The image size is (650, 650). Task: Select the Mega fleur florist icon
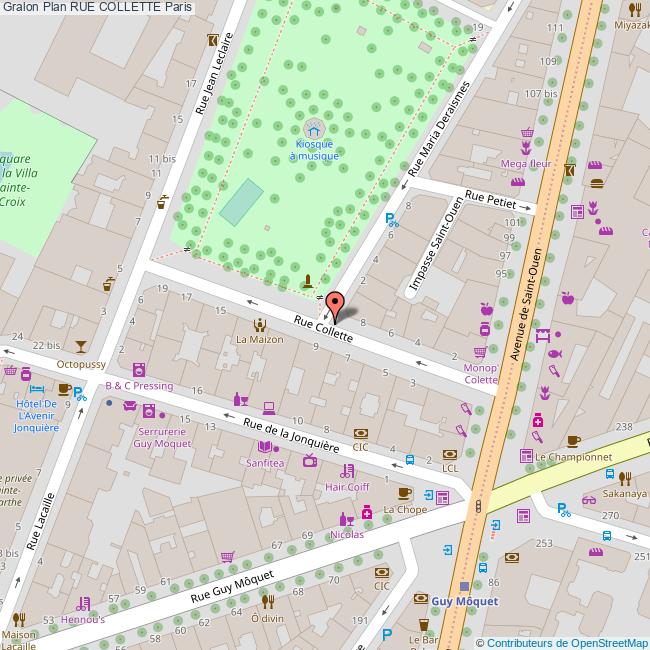pos(526,148)
